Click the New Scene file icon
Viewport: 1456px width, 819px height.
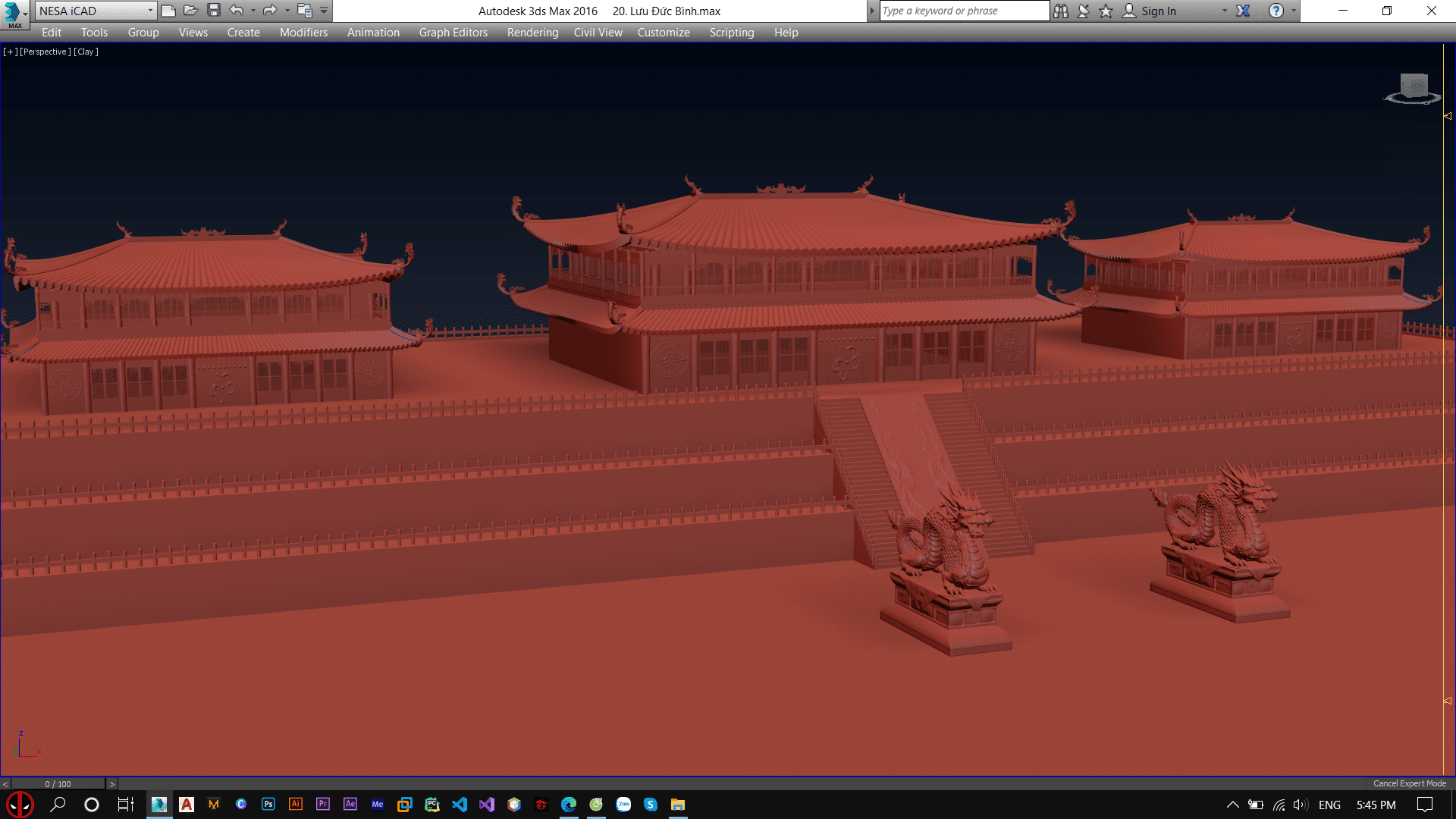[168, 11]
